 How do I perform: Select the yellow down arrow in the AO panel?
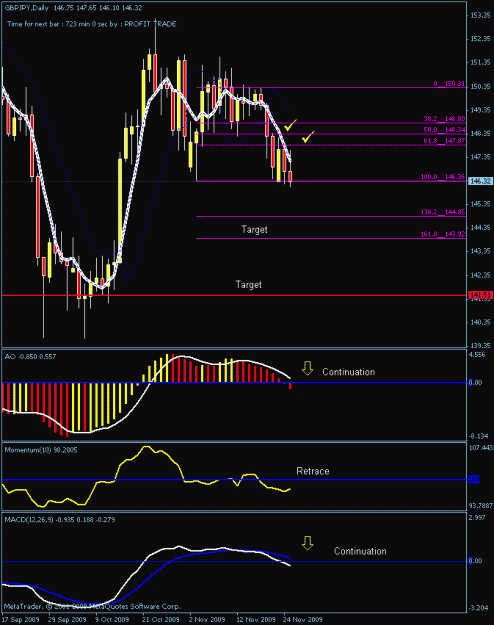coord(307,368)
